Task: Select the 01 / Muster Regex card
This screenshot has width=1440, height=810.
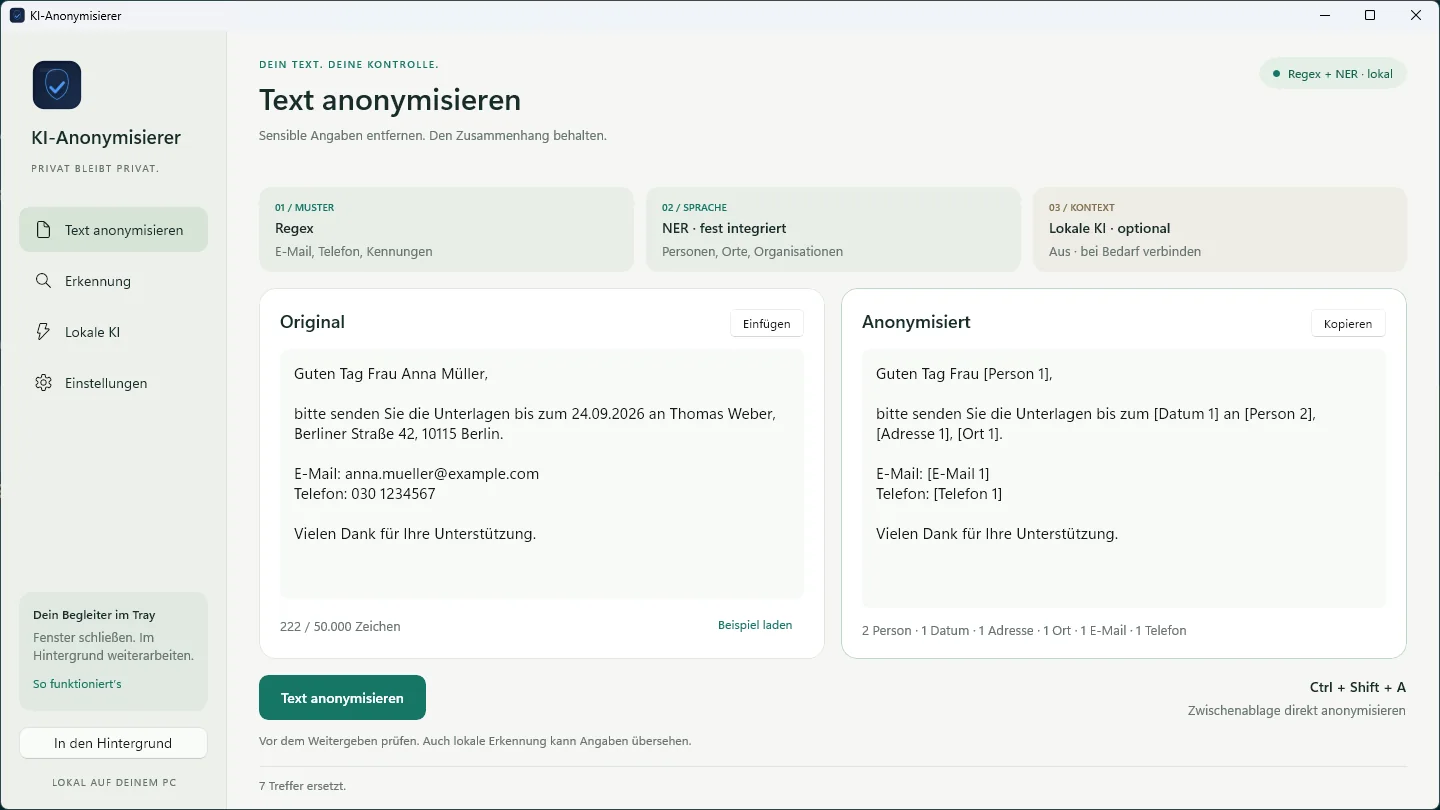Action: [446, 230]
